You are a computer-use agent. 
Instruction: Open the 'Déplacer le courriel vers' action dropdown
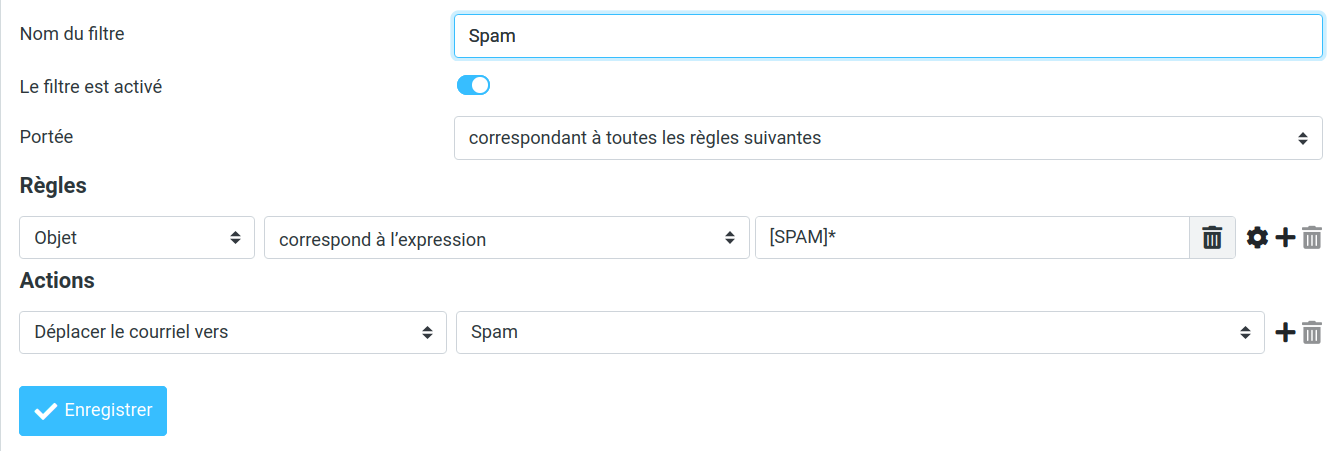pyautogui.click(x=233, y=332)
